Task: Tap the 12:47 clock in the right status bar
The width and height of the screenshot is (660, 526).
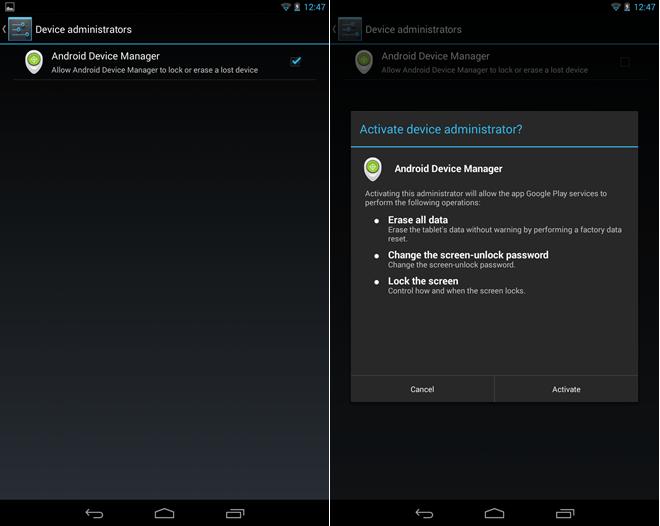Action: (644, 7)
